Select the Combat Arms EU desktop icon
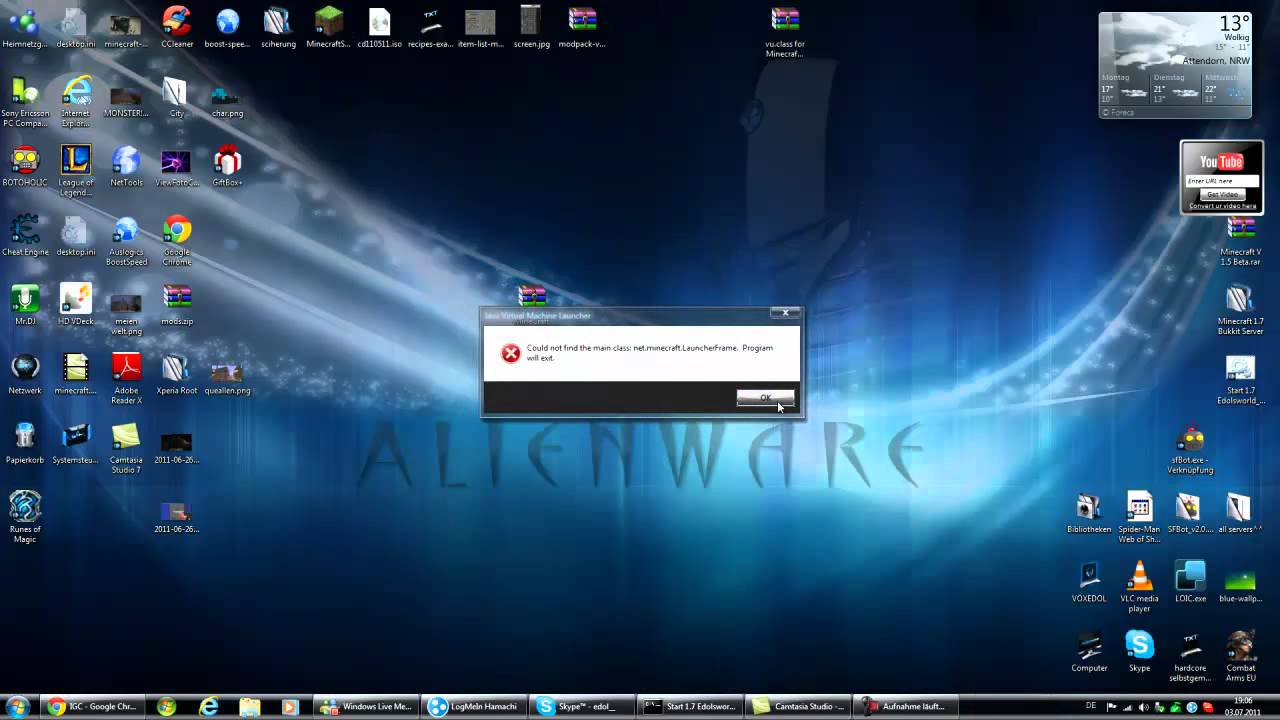 tap(1241, 656)
